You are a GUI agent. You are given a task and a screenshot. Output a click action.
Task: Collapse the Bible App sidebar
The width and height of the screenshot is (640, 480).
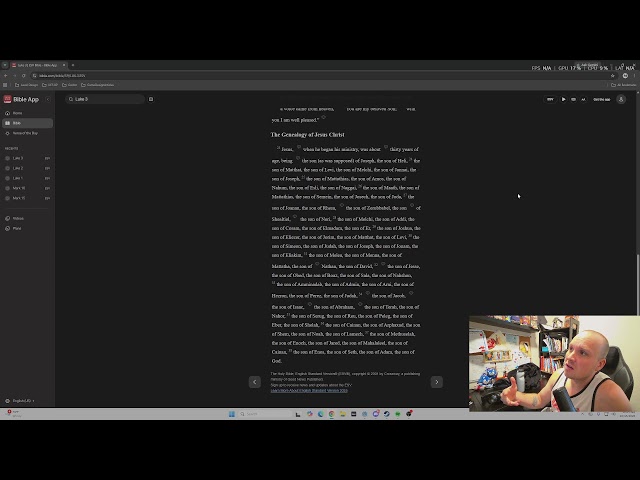pyautogui.click(x=48, y=99)
